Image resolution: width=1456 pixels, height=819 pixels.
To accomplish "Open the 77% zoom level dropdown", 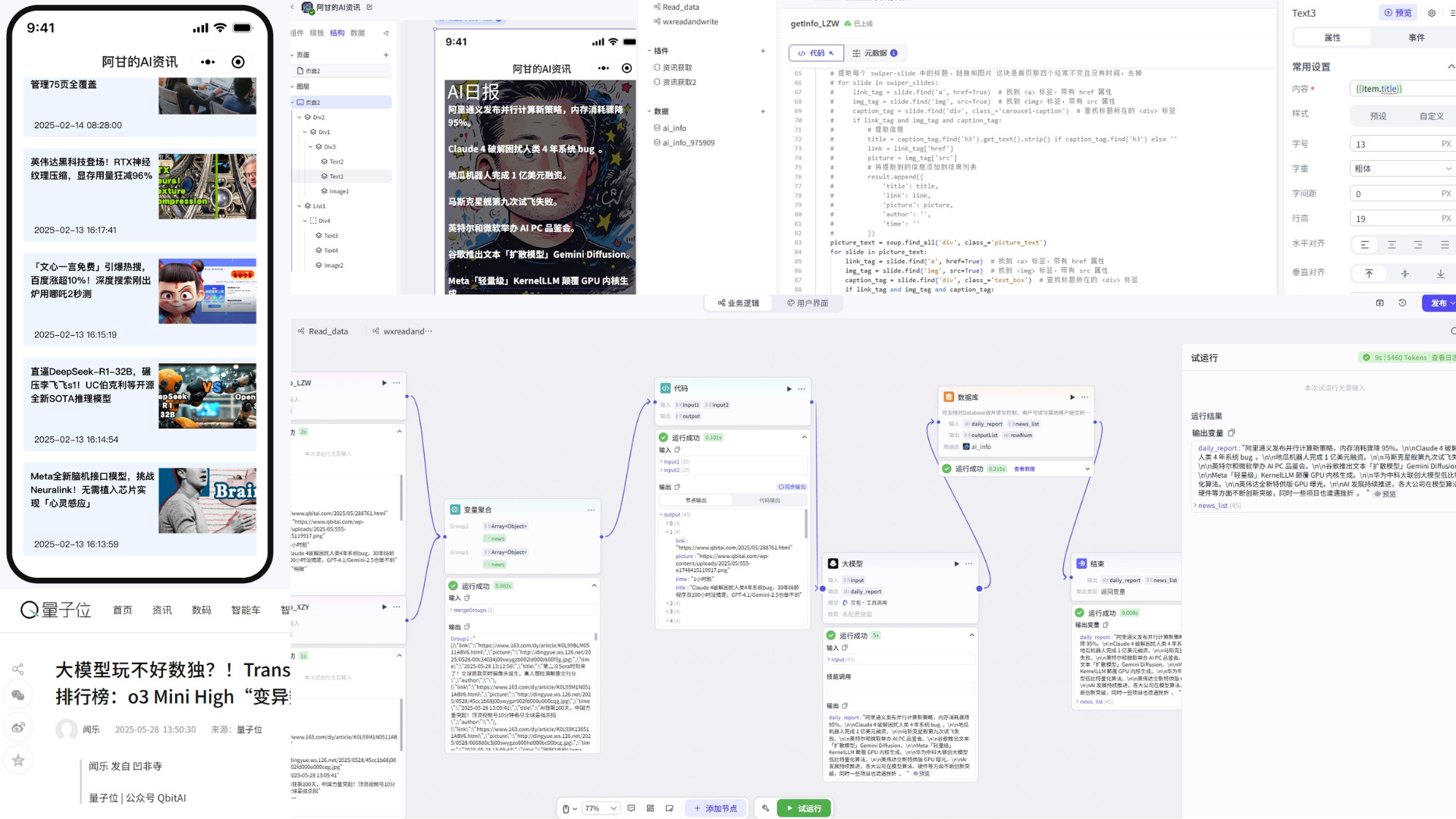I will click(601, 808).
